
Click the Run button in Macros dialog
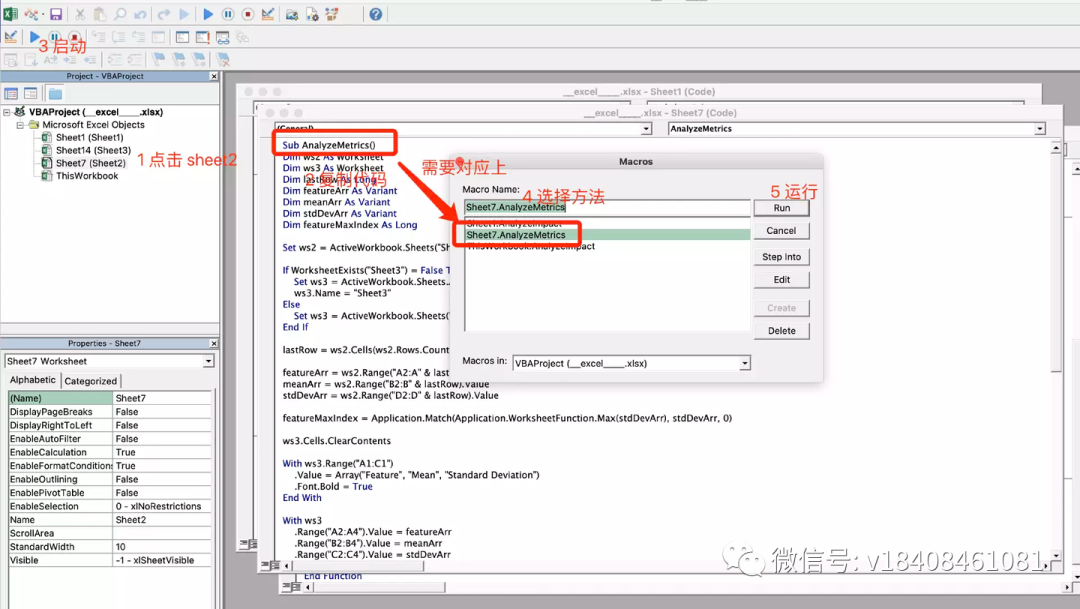(x=782, y=207)
